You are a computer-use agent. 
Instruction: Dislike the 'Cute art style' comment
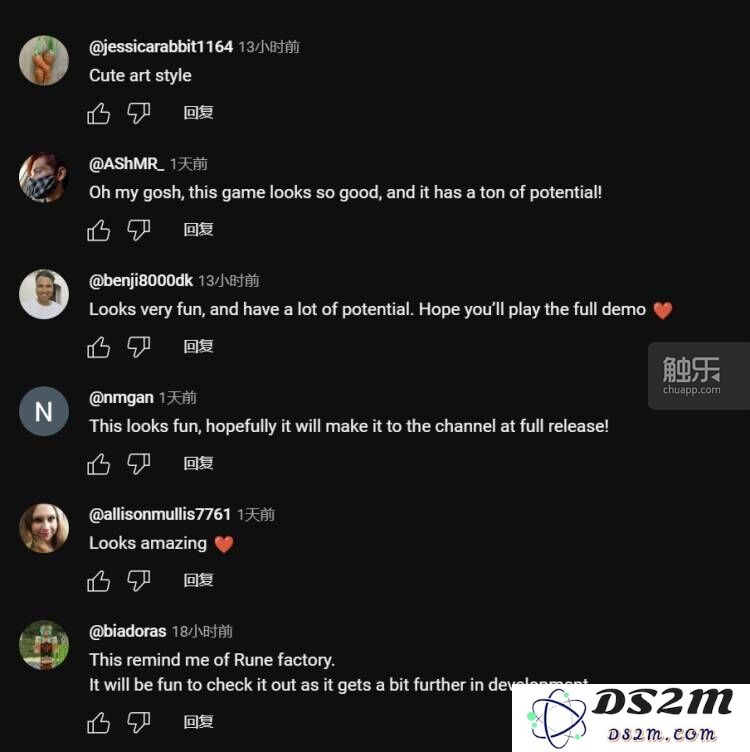point(139,114)
